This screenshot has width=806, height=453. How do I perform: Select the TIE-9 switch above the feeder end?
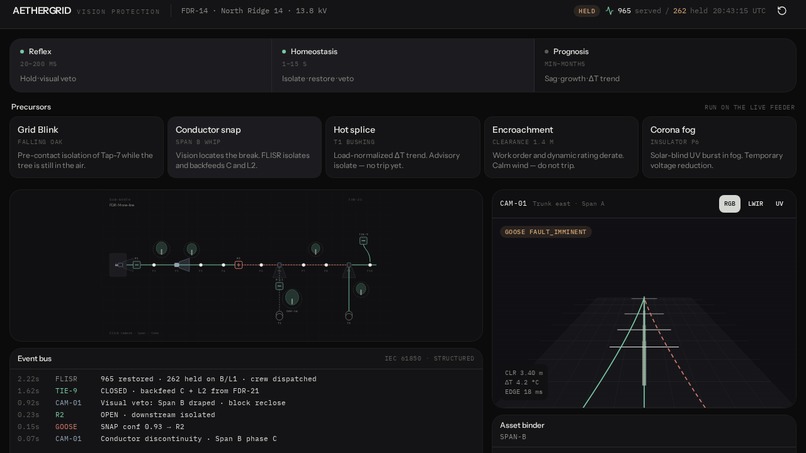pyautogui.click(x=363, y=241)
